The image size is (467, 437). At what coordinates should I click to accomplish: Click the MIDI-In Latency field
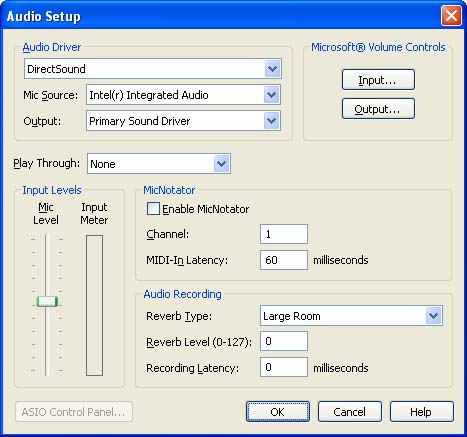(284, 260)
